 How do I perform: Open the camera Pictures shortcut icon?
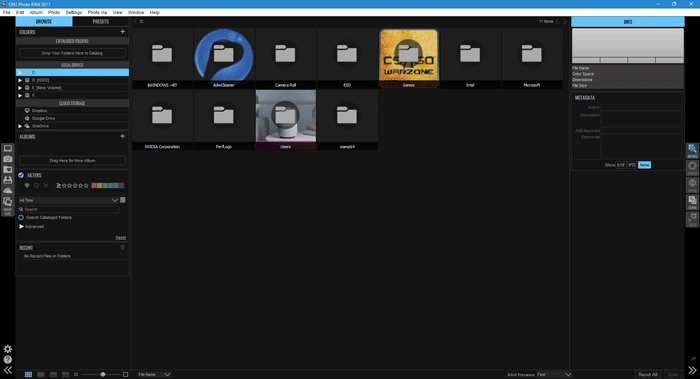[x=8, y=159]
